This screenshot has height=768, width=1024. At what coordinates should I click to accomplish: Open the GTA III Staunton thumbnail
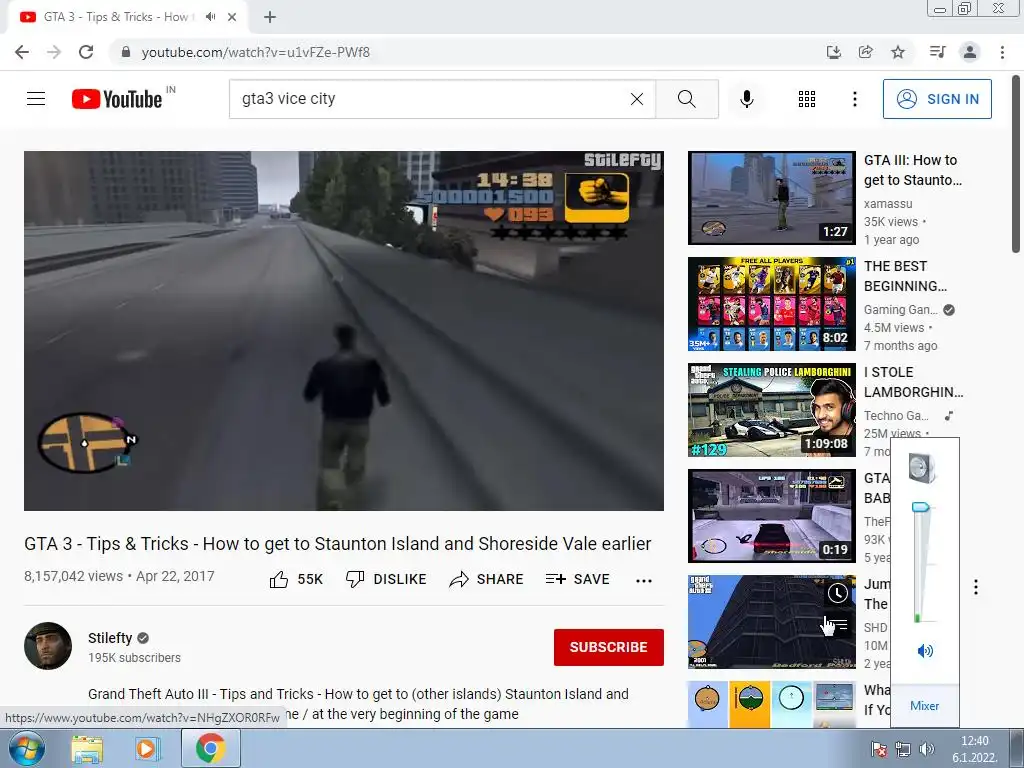click(x=771, y=198)
